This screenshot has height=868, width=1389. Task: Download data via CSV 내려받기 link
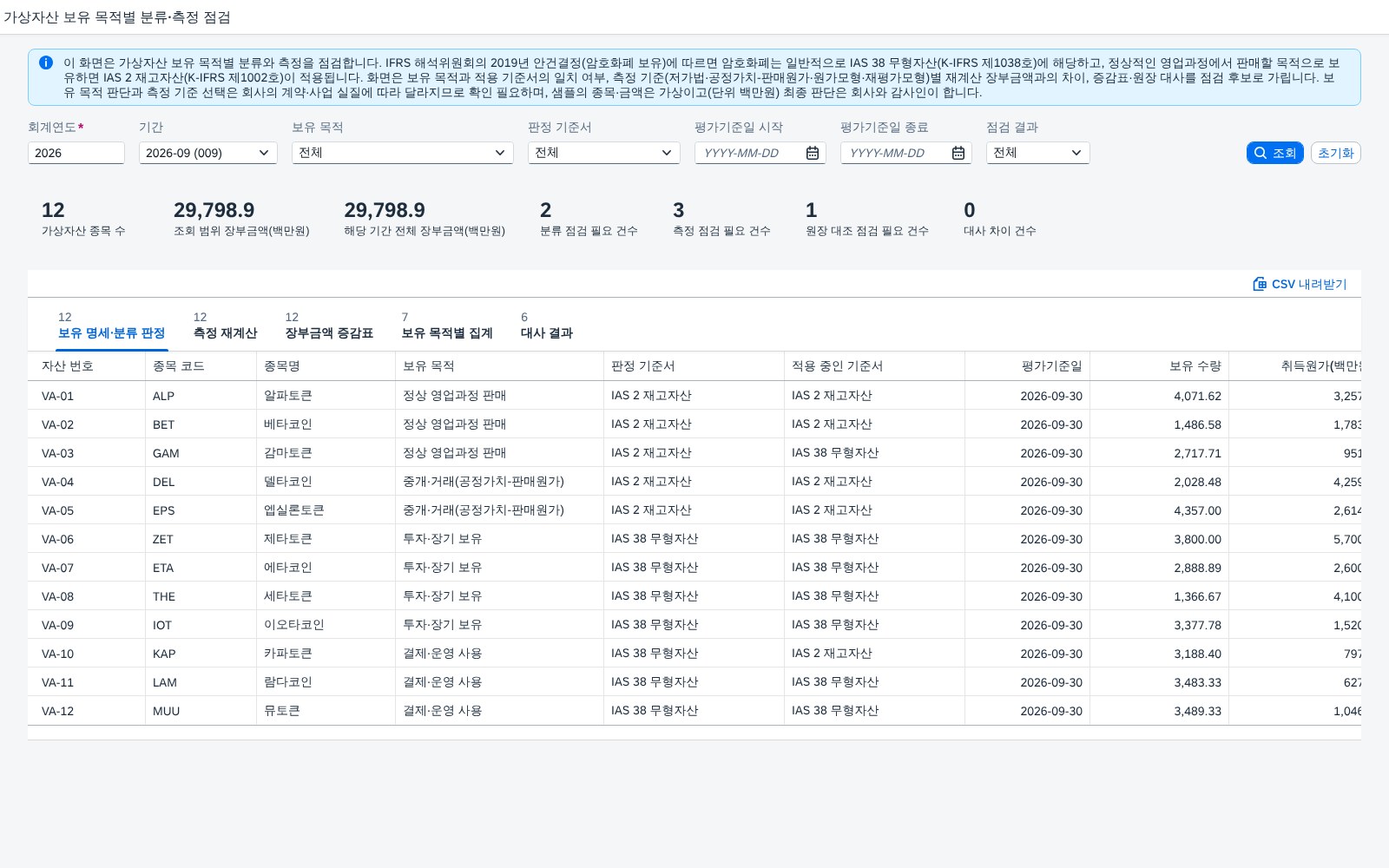tap(1300, 284)
